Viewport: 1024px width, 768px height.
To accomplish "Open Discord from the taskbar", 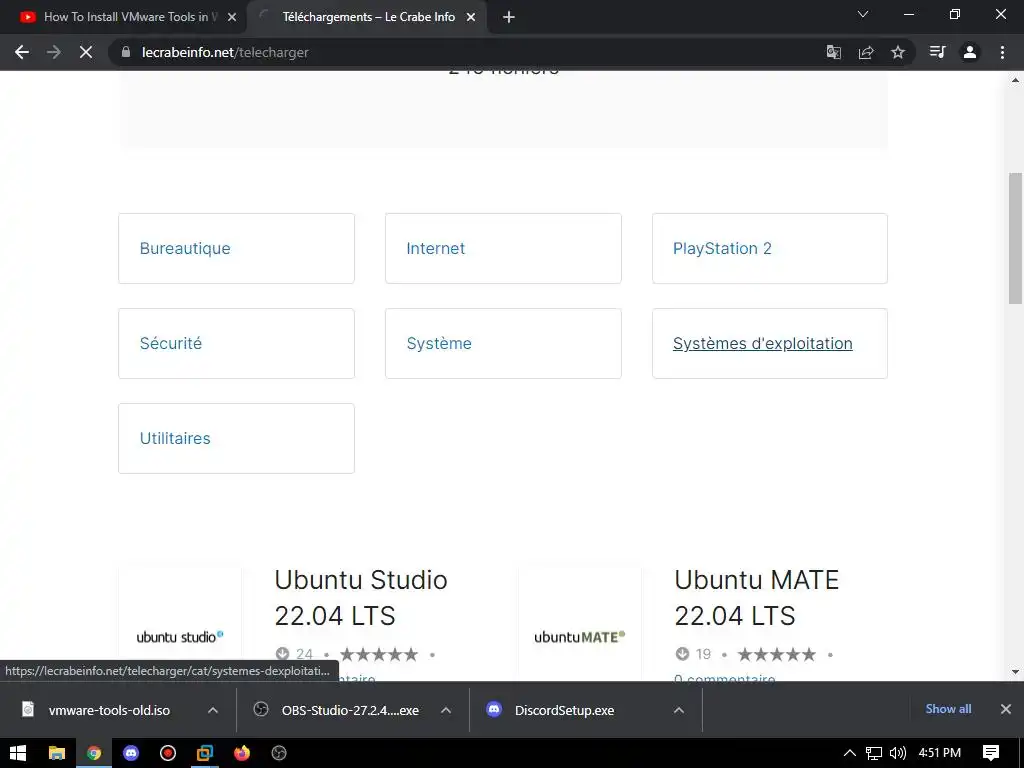I will click(x=131, y=753).
